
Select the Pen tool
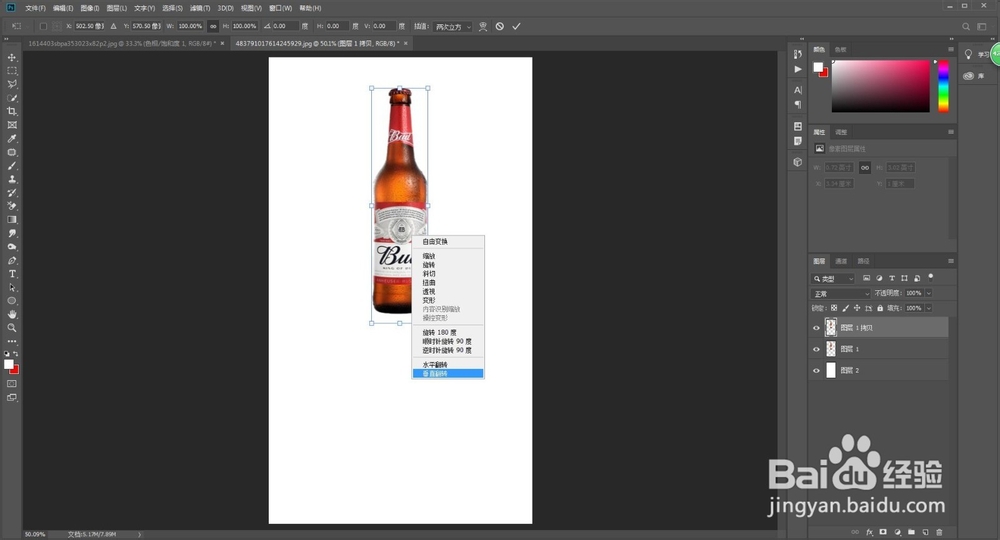pos(11,260)
